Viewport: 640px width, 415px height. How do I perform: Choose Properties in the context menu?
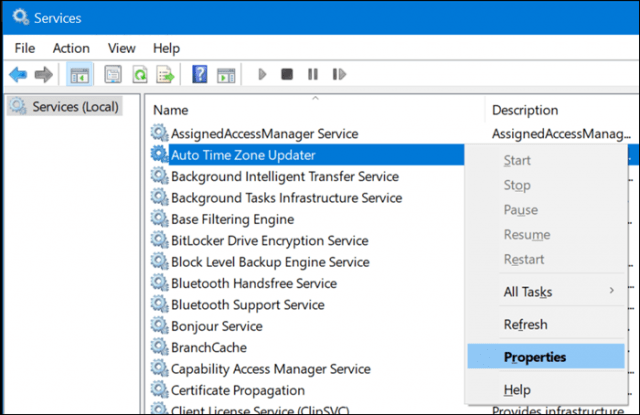pos(546,357)
